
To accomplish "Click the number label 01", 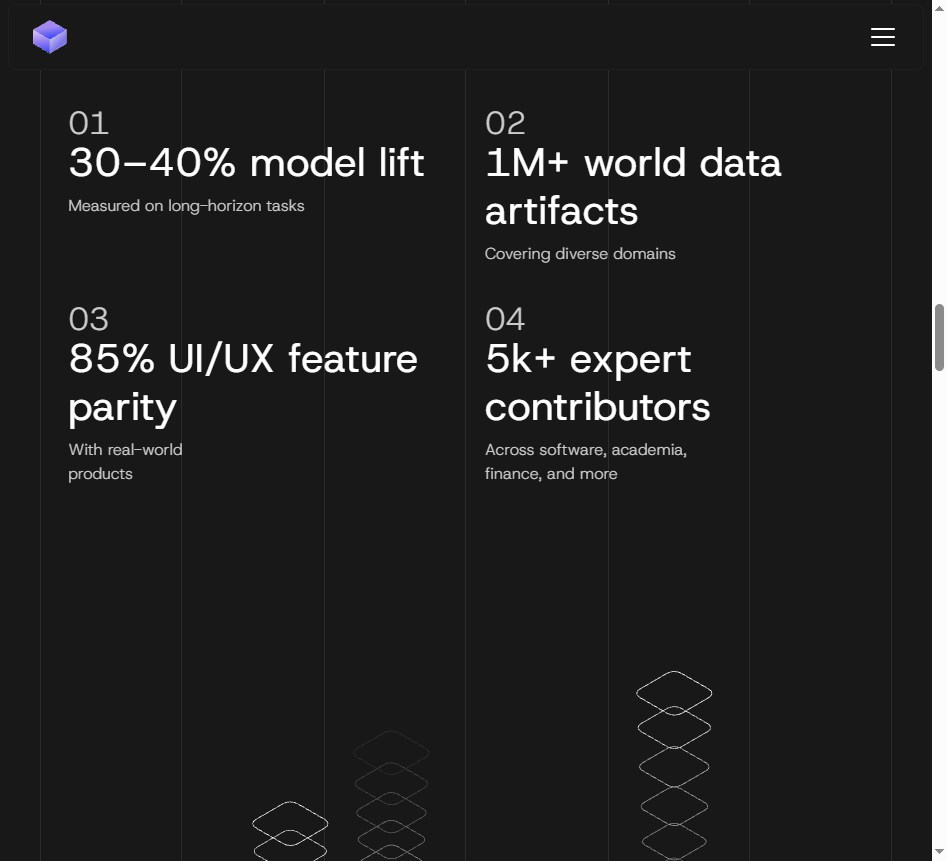I will (x=88, y=123).
